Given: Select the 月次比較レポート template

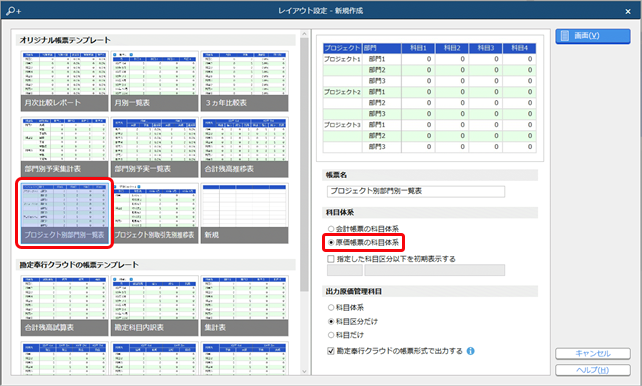Looking at the screenshot, I should 65,81.
